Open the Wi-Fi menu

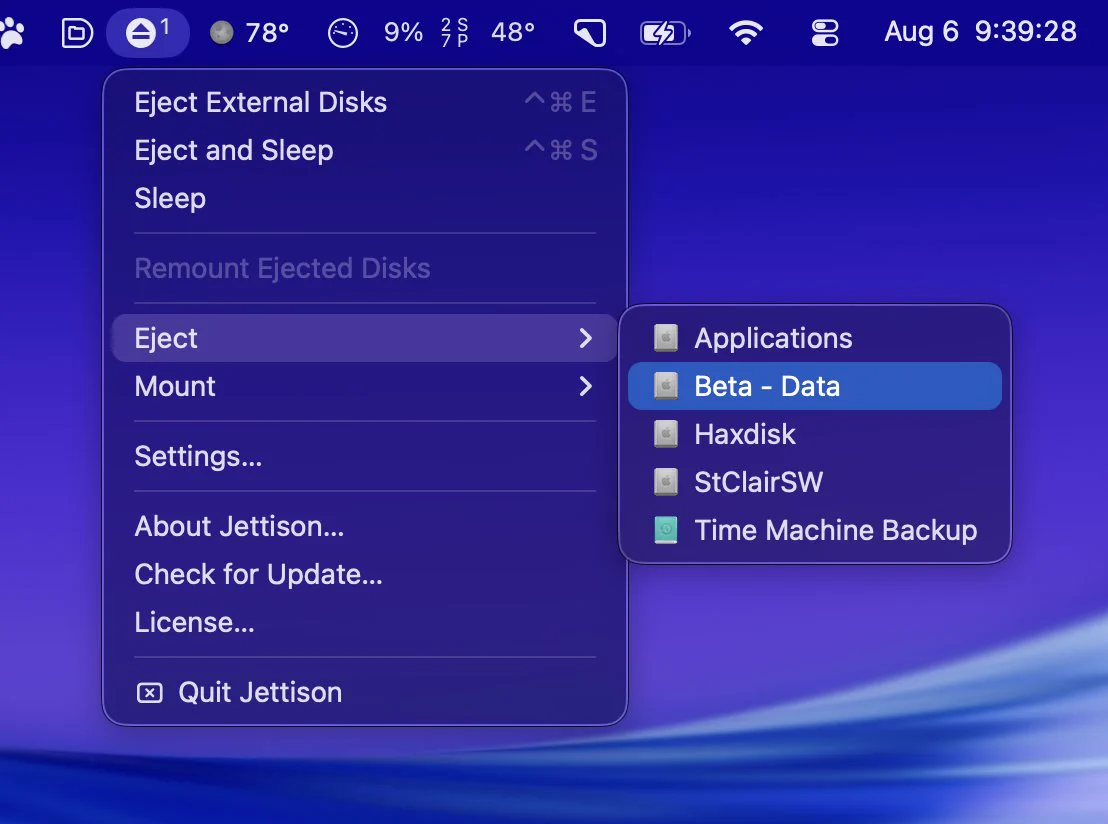745,33
